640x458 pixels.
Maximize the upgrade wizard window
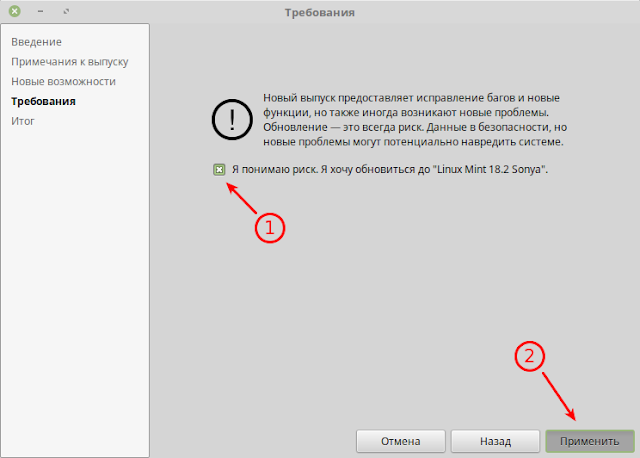(x=66, y=11)
